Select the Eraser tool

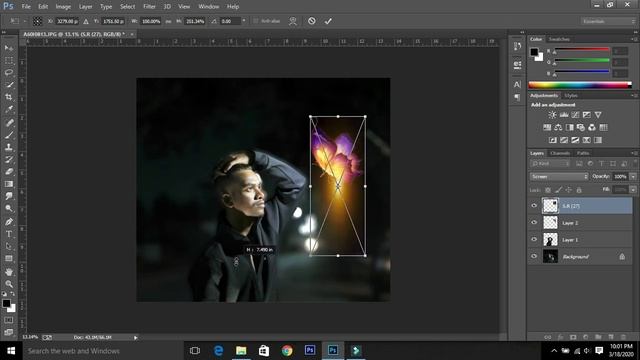tap(9, 171)
